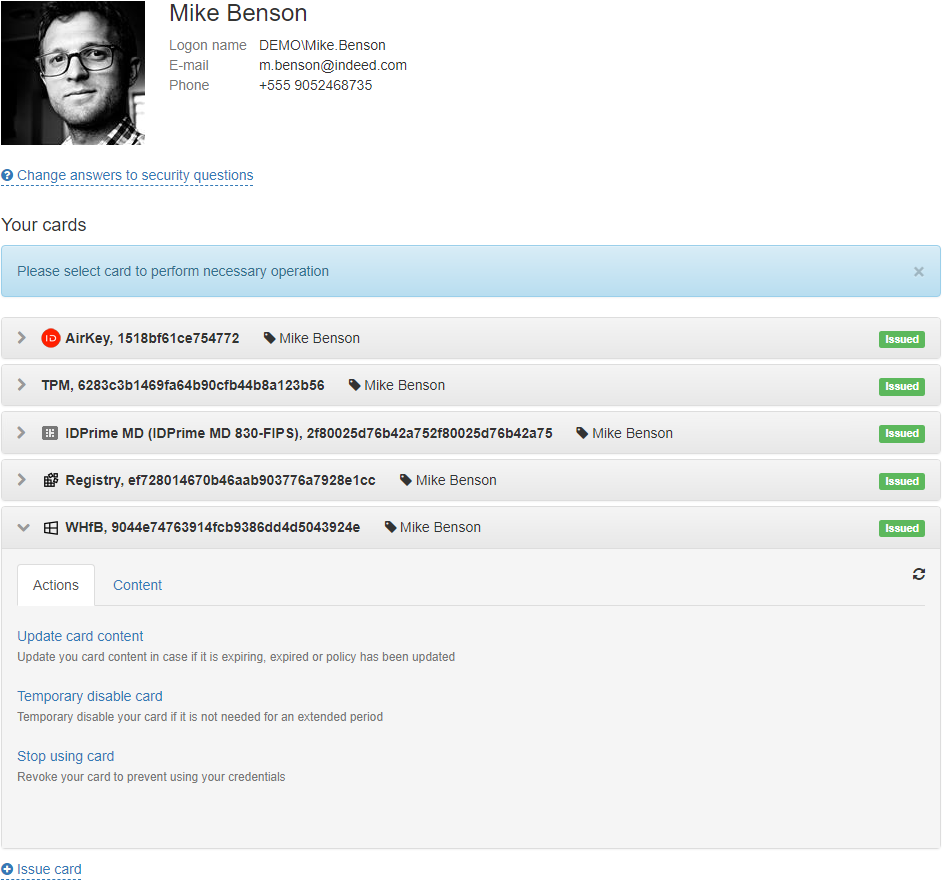Image resolution: width=942 pixels, height=882 pixels.
Task: Click the refresh icon in WHfB panel
Action: point(918,574)
